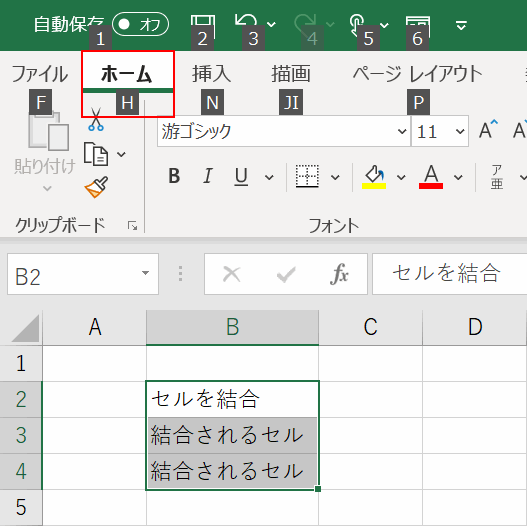Open the fill color dropdown arrow
Viewport: 527px width, 526px height.
point(401,177)
